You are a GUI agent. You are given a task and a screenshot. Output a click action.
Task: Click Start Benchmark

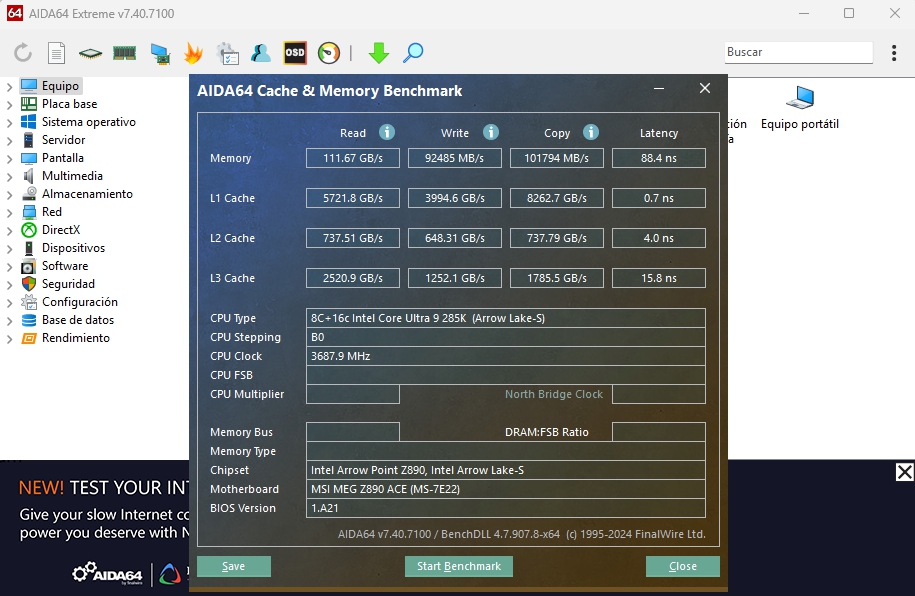tap(459, 566)
